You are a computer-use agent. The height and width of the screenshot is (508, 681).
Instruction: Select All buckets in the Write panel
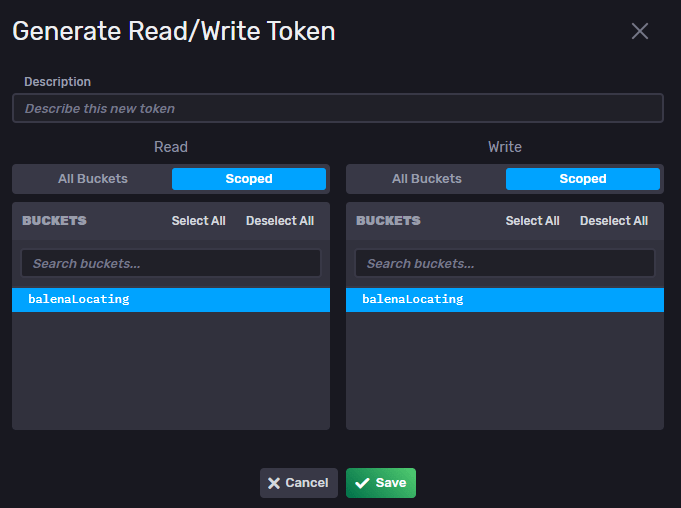point(532,221)
